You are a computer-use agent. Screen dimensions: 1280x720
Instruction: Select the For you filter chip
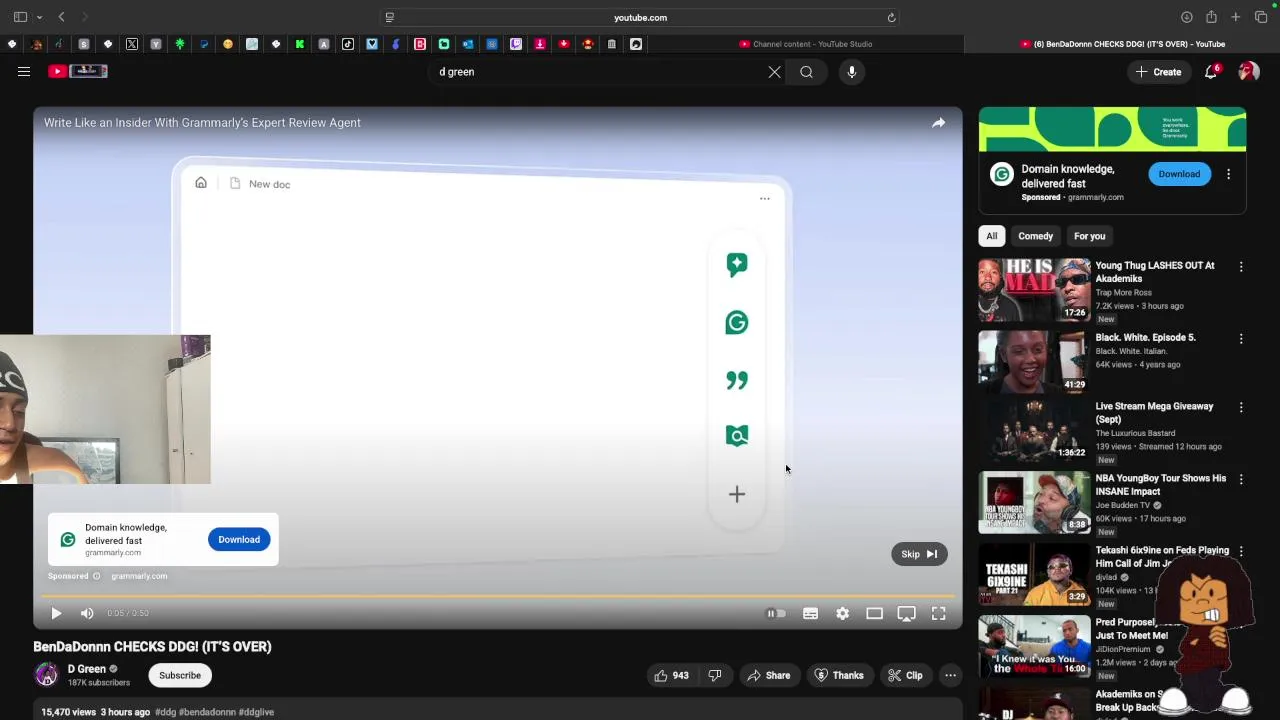pyautogui.click(x=1089, y=236)
